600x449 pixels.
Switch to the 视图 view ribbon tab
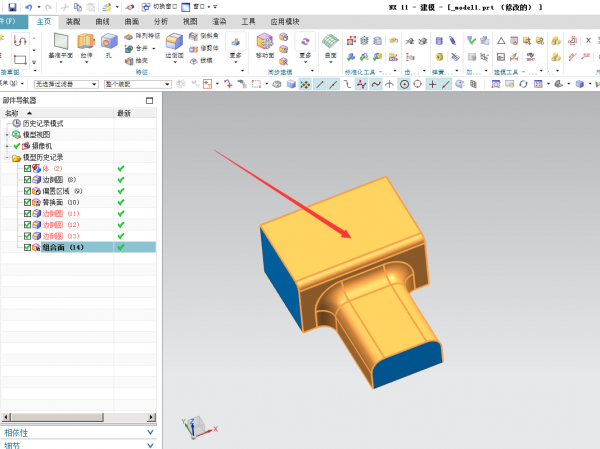point(190,22)
